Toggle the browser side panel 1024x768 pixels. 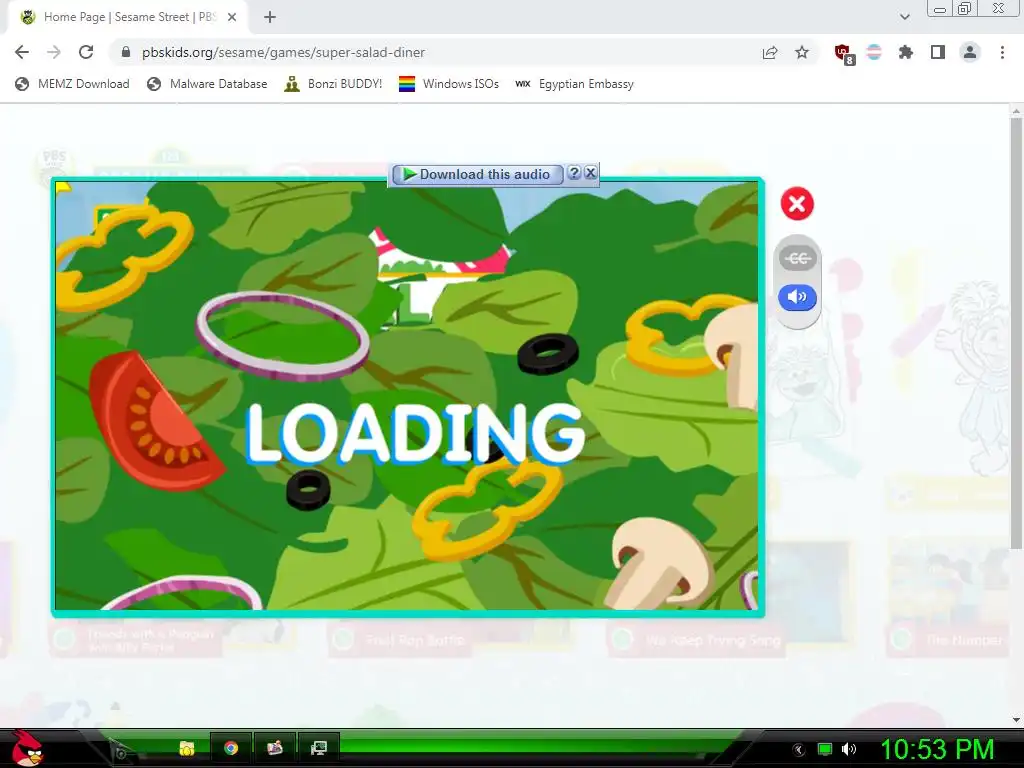pos(938,52)
